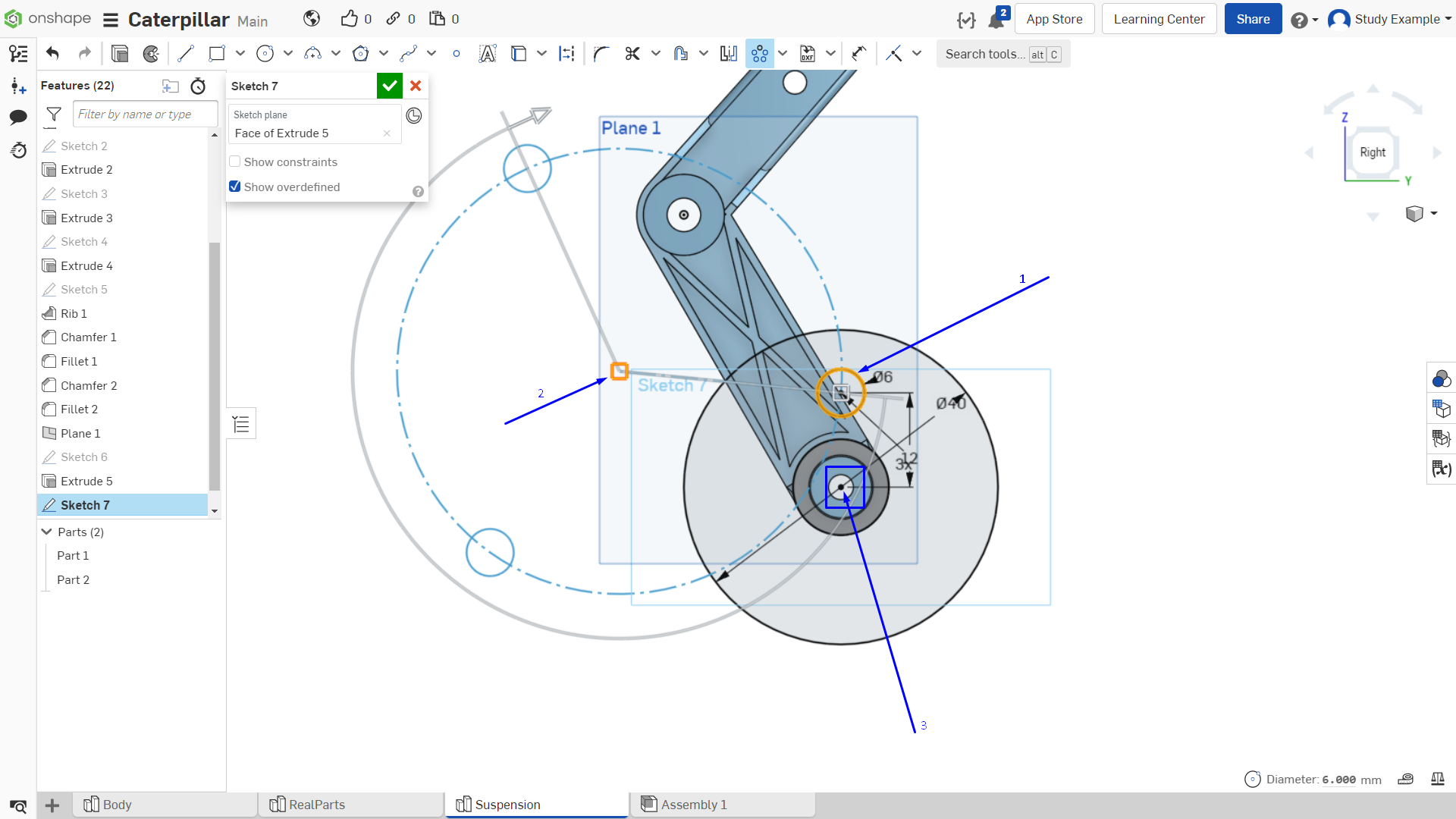Open the notifications bell
The width and height of the screenshot is (1456, 819).
point(996,20)
